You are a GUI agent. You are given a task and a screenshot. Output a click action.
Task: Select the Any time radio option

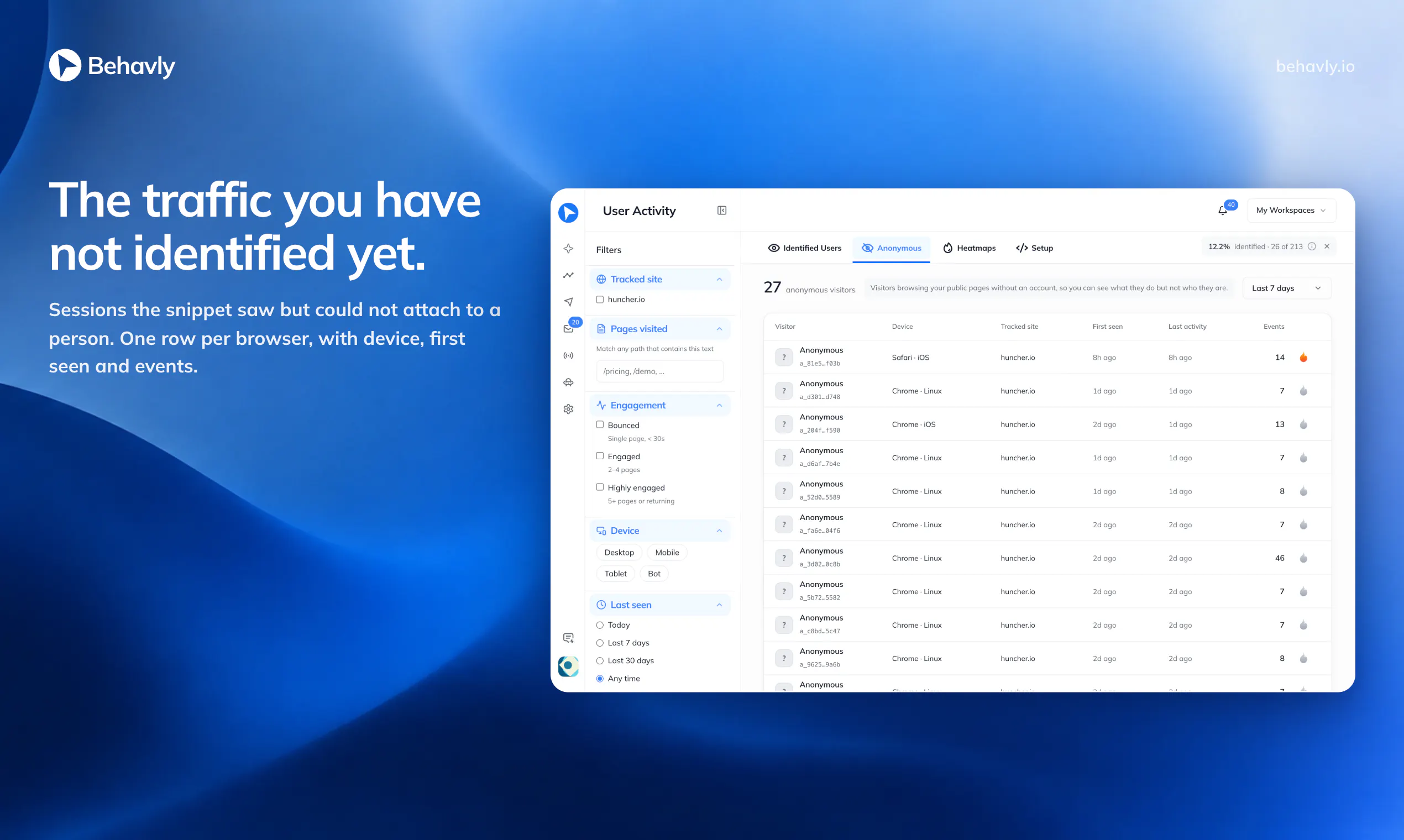pos(600,679)
